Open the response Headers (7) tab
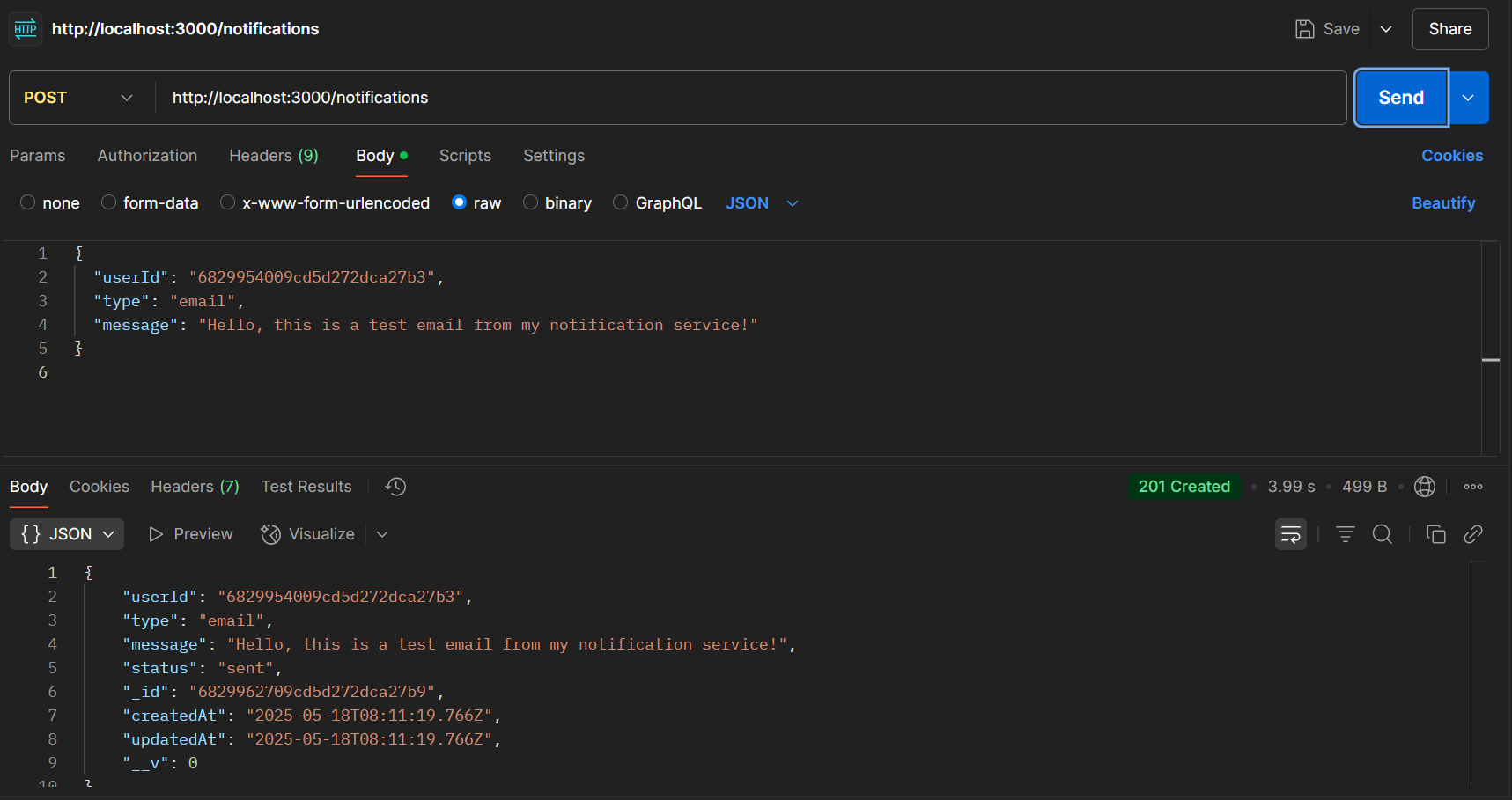 (x=195, y=487)
